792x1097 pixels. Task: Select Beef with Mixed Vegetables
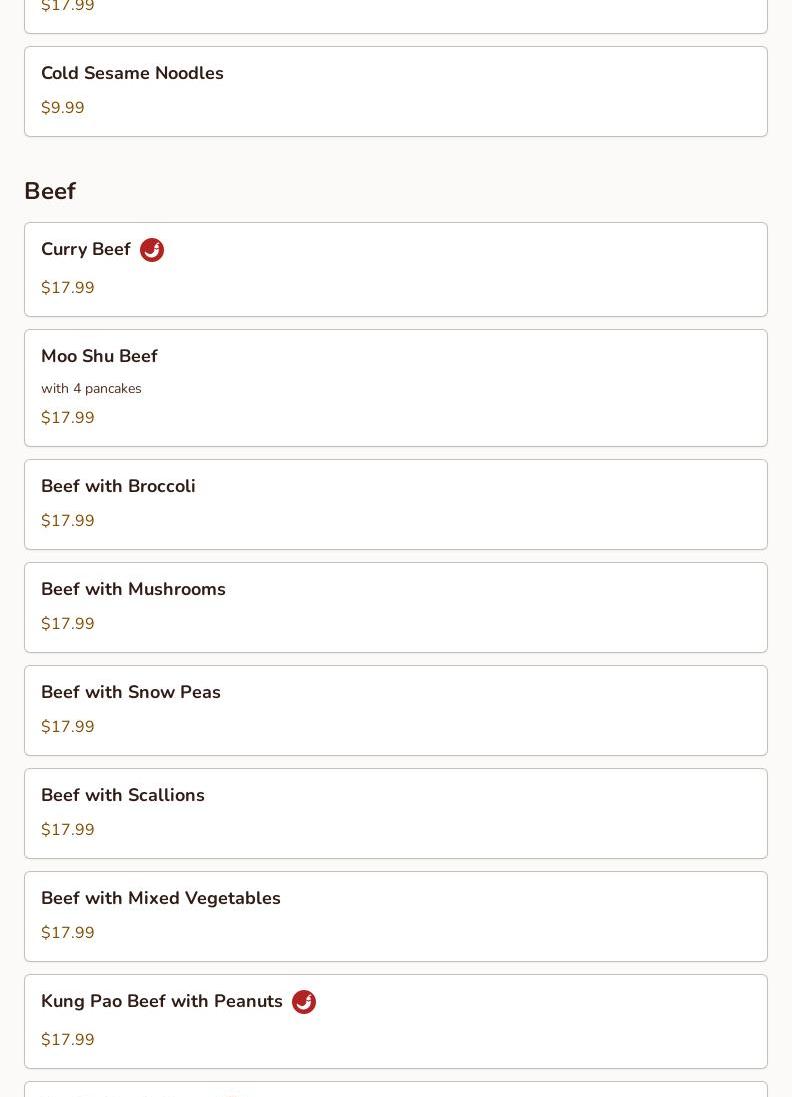(x=161, y=899)
